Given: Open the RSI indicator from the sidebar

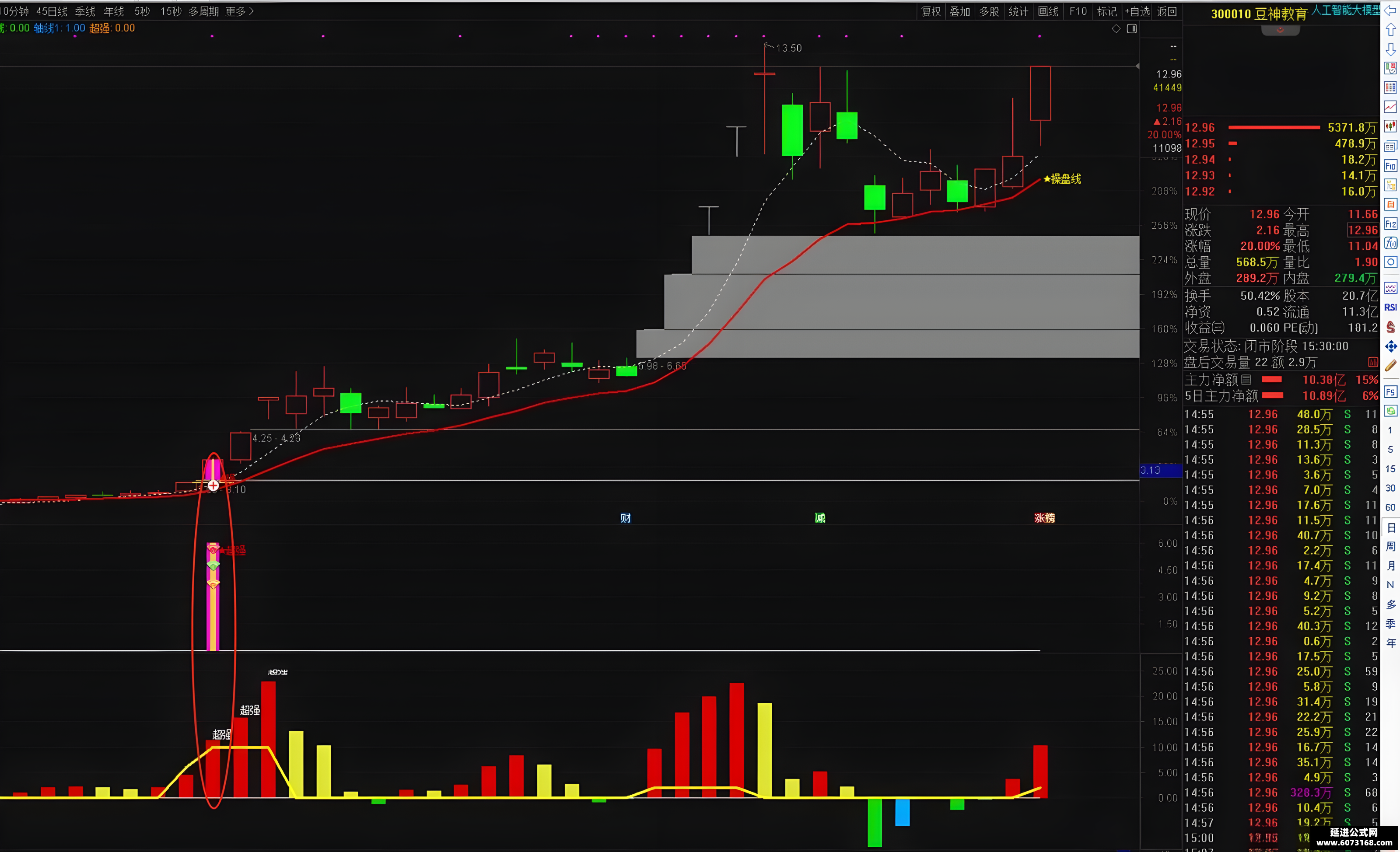Looking at the screenshot, I should pyautogui.click(x=1390, y=307).
